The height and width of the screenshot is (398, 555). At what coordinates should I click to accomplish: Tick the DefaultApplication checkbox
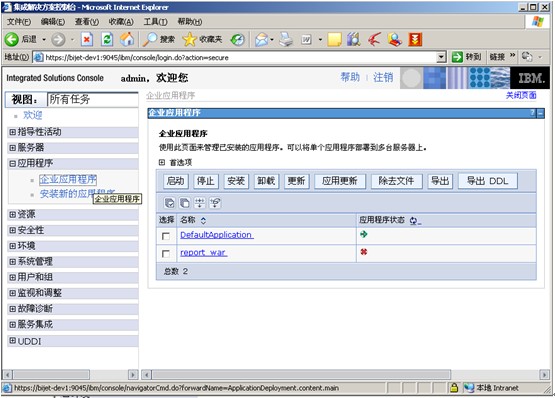[x=165, y=236]
